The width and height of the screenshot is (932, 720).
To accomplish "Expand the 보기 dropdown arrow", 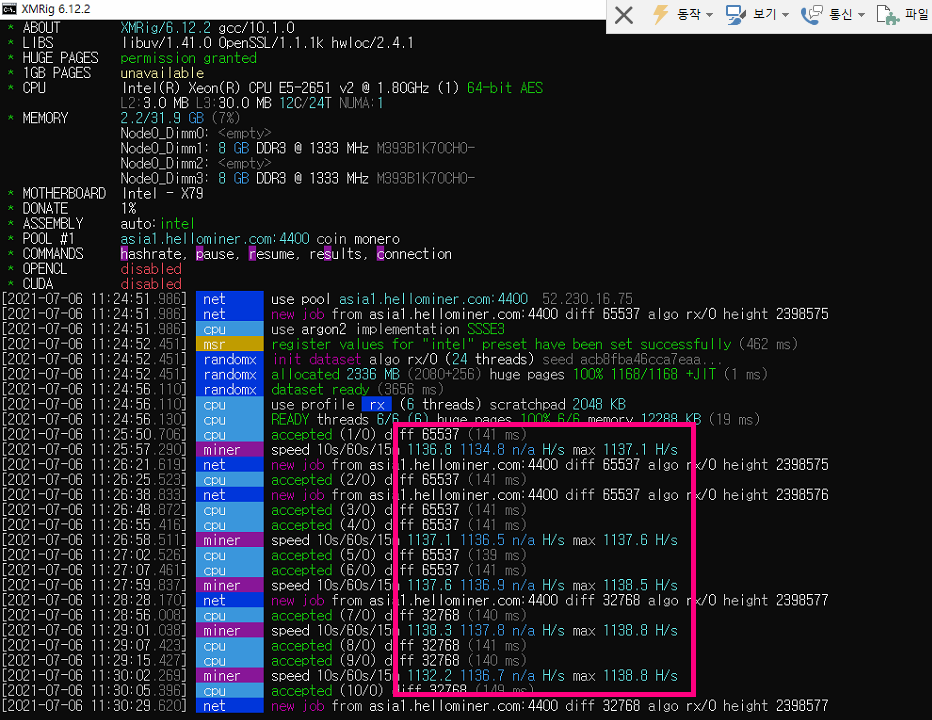I will (785, 15).
